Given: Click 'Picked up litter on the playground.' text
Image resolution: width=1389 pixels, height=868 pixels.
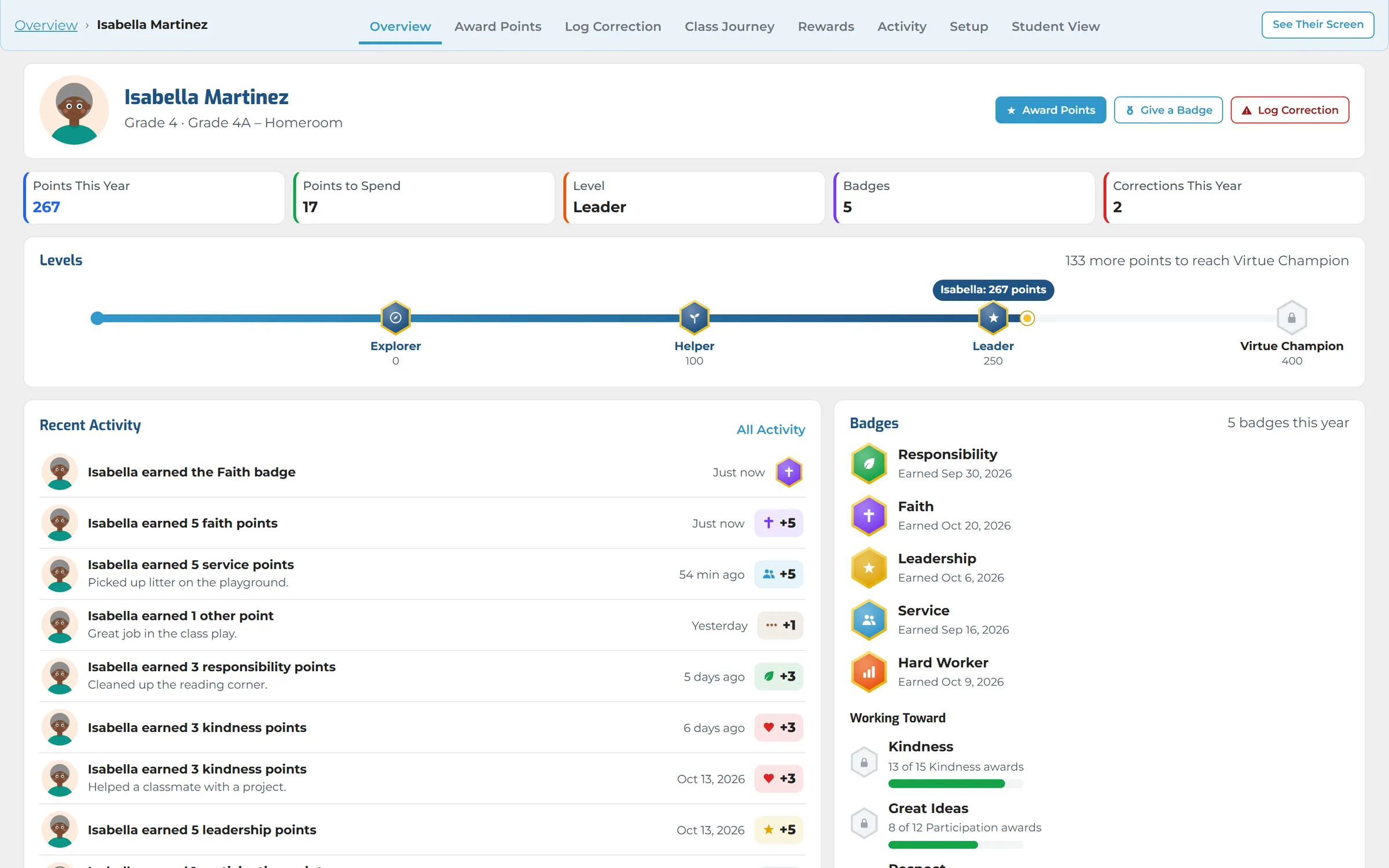Looking at the screenshot, I should click(188, 582).
